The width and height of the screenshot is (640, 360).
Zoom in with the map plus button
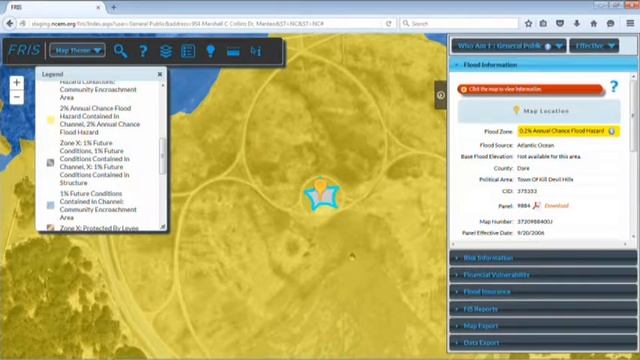(x=17, y=82)
